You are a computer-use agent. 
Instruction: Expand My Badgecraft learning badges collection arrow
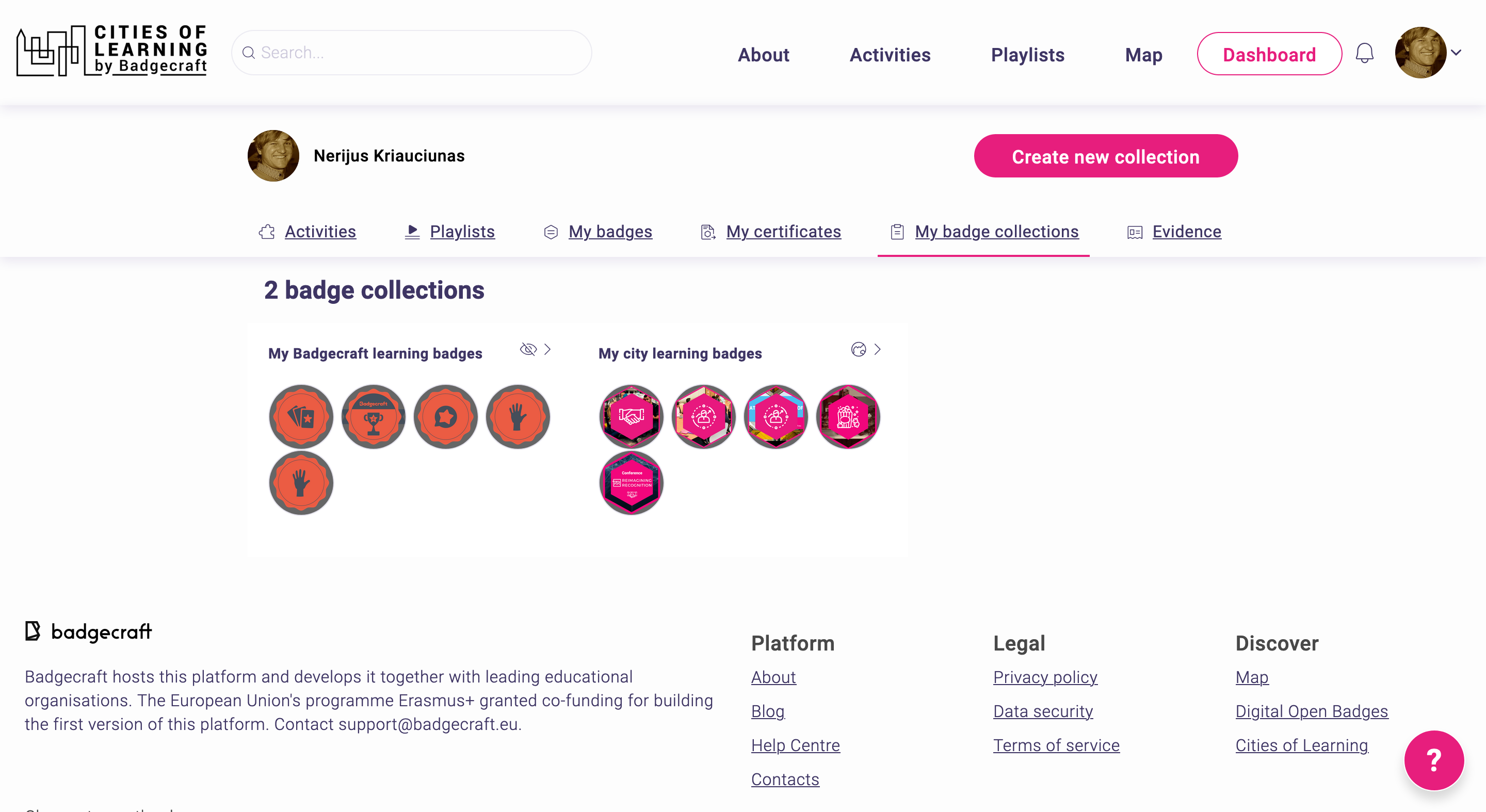point(547,349)
